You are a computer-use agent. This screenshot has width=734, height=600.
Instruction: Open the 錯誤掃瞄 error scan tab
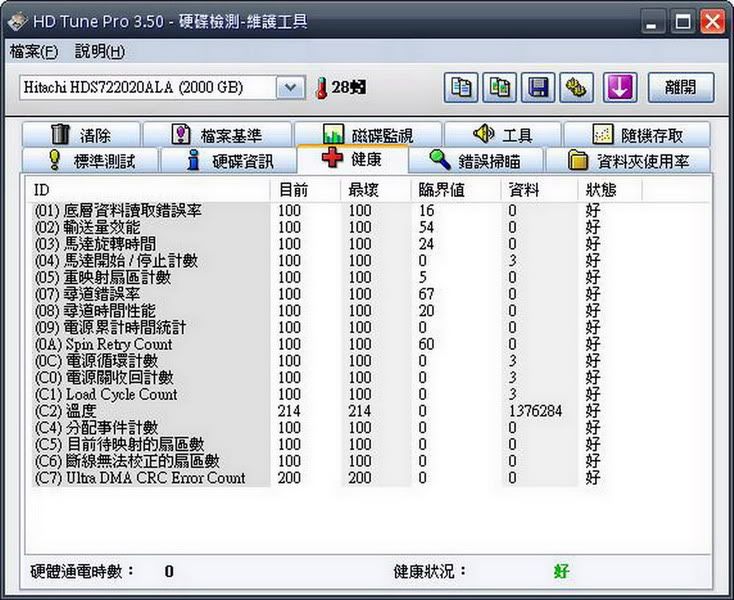tap(474, 160)
